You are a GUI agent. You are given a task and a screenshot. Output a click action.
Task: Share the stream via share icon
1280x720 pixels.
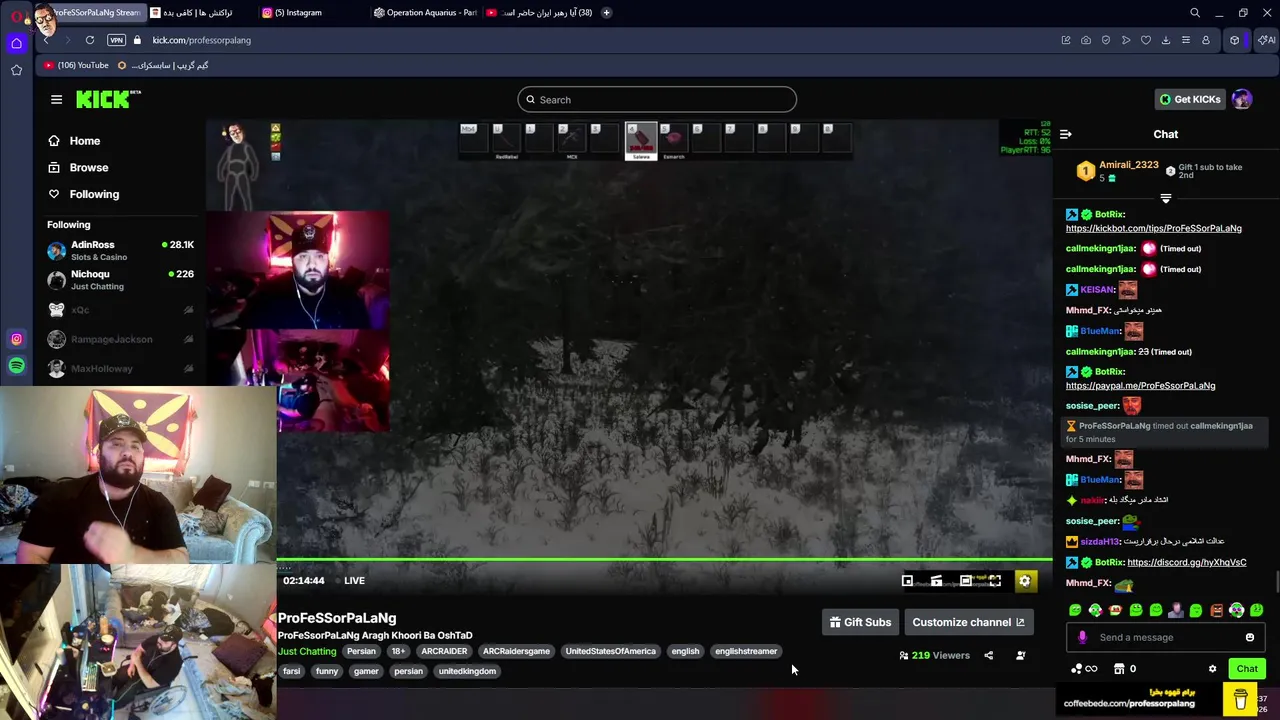click(x=988, y=656)
